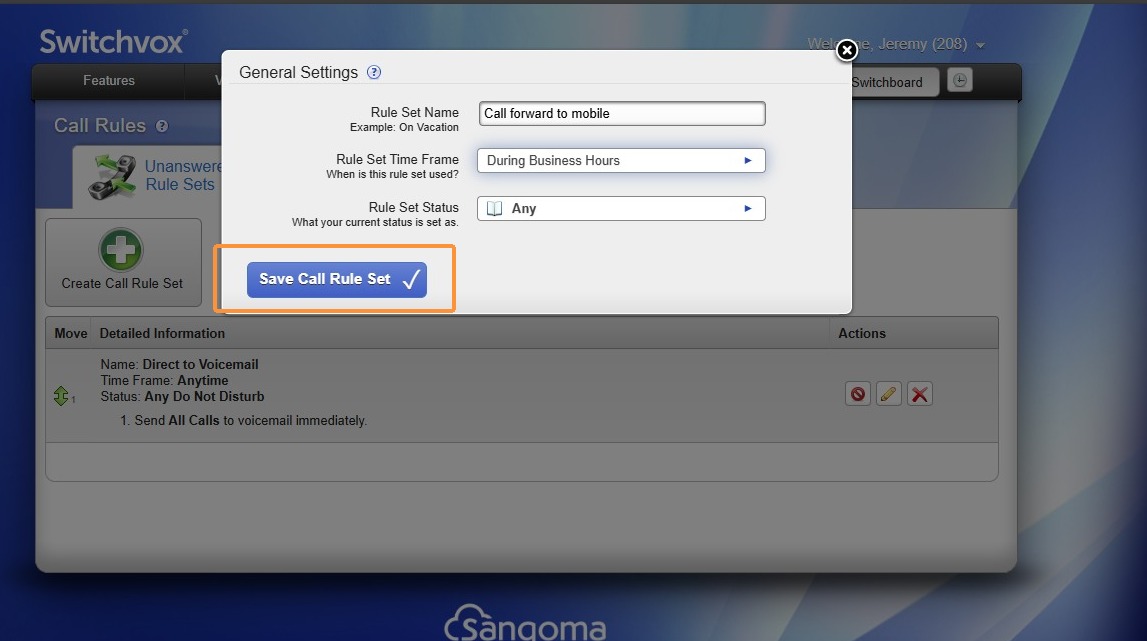Open the Features menu in navigation bar
Screen dimensions: 1147x641
coord(108,80)
